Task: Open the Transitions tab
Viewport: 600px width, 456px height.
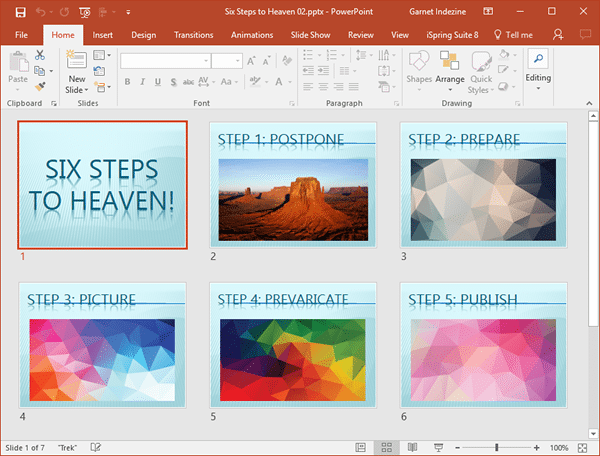Action: point(194,35)
